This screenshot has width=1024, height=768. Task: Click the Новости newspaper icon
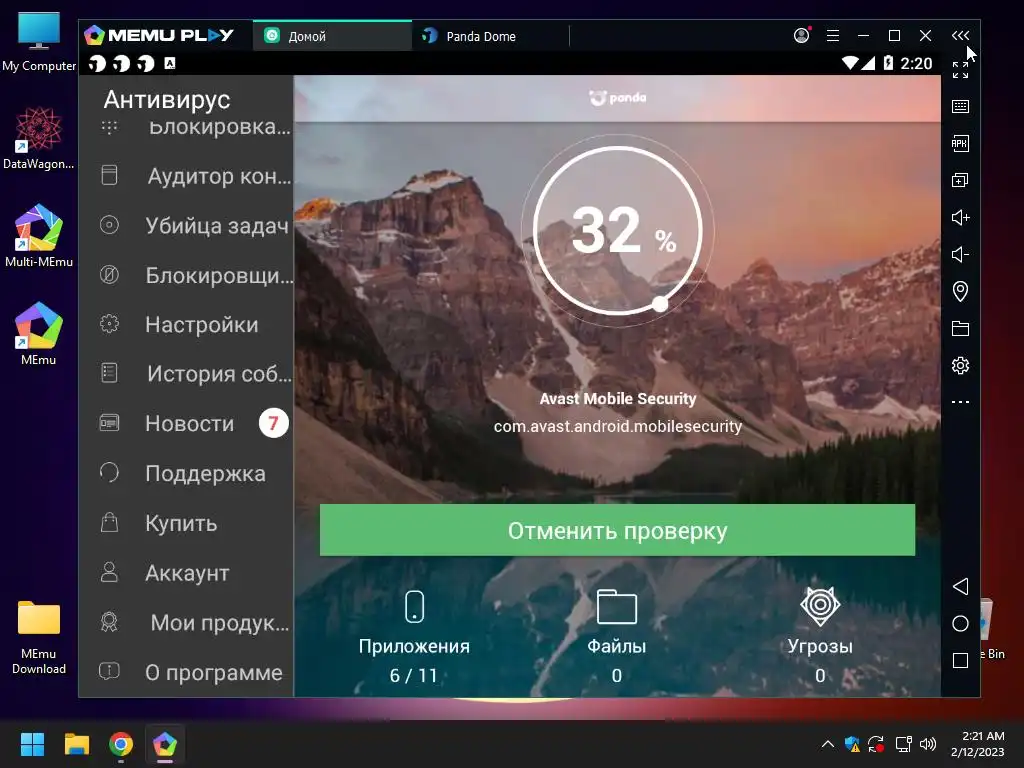(x=109, y=423)
